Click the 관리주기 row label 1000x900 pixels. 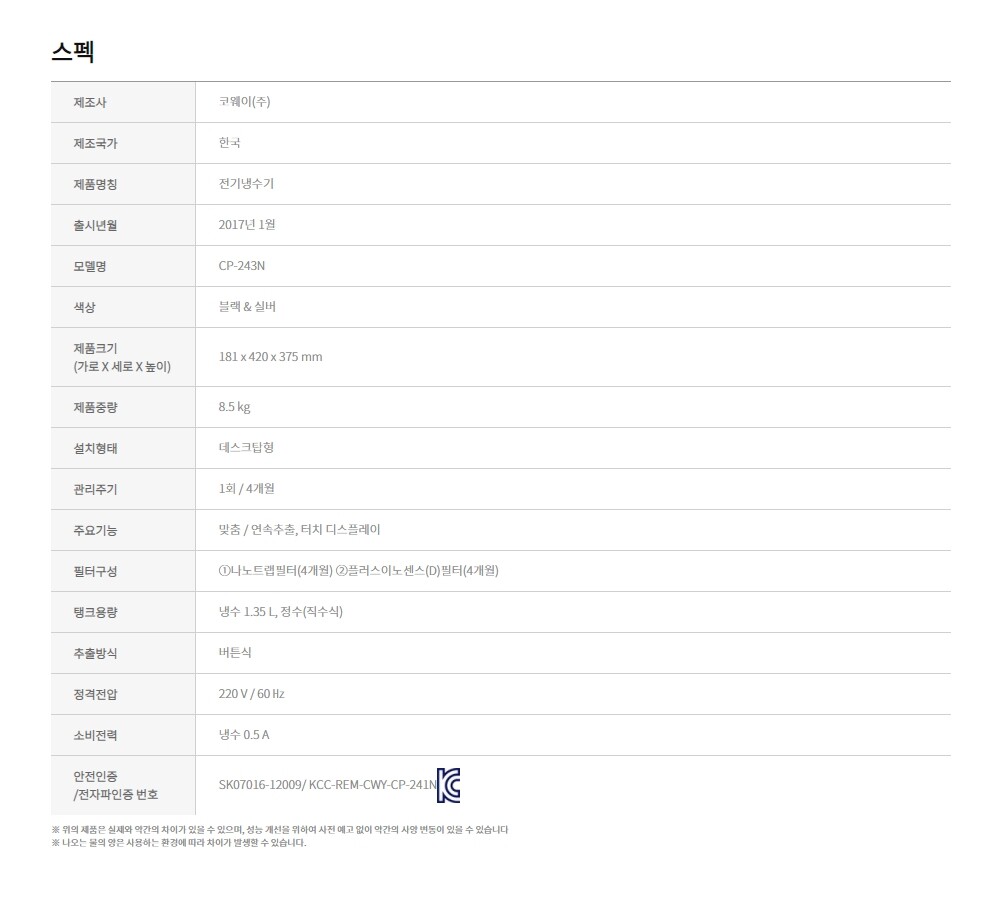point(95,489)
